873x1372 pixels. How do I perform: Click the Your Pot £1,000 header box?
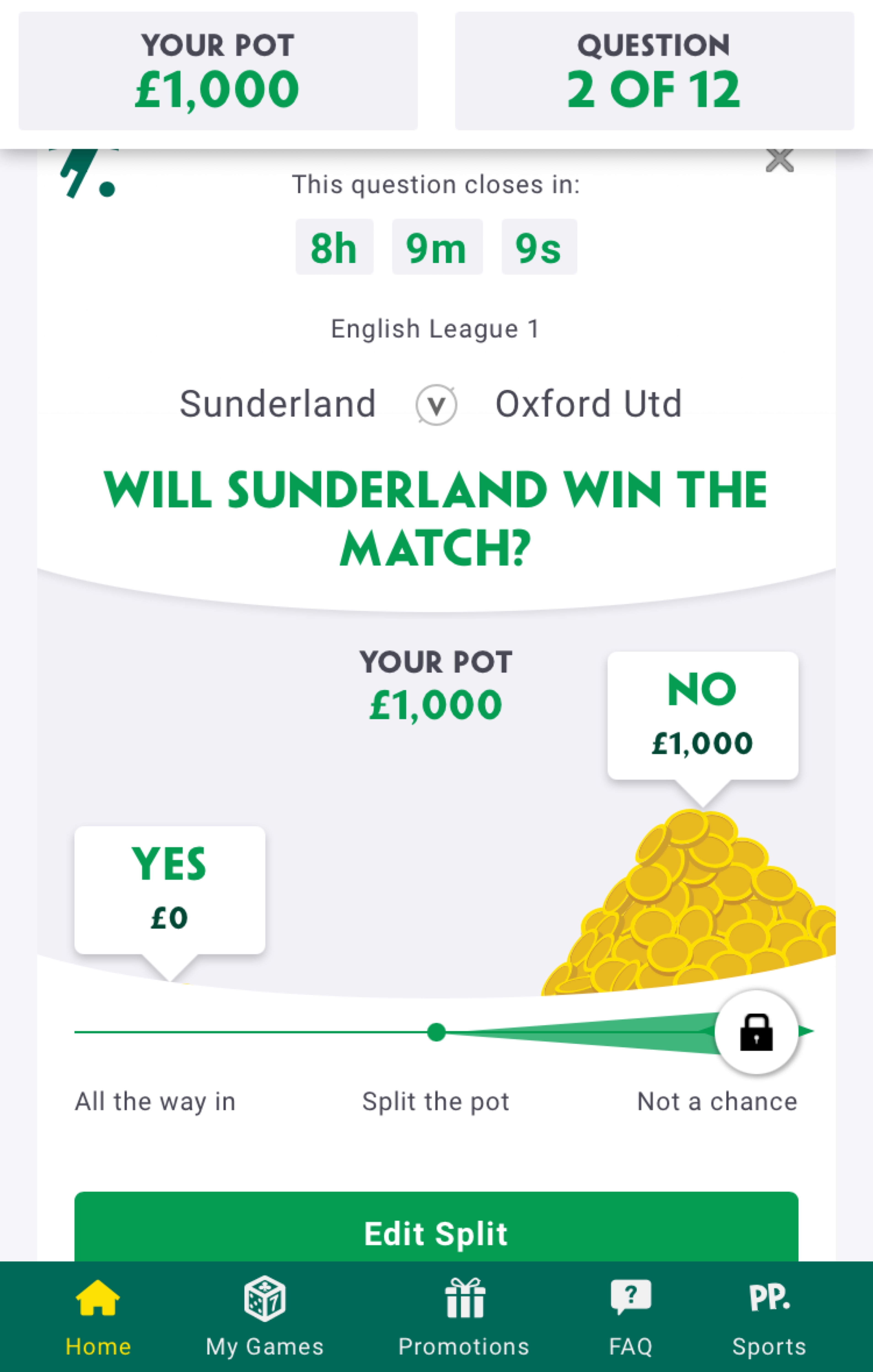click(218, 71)
